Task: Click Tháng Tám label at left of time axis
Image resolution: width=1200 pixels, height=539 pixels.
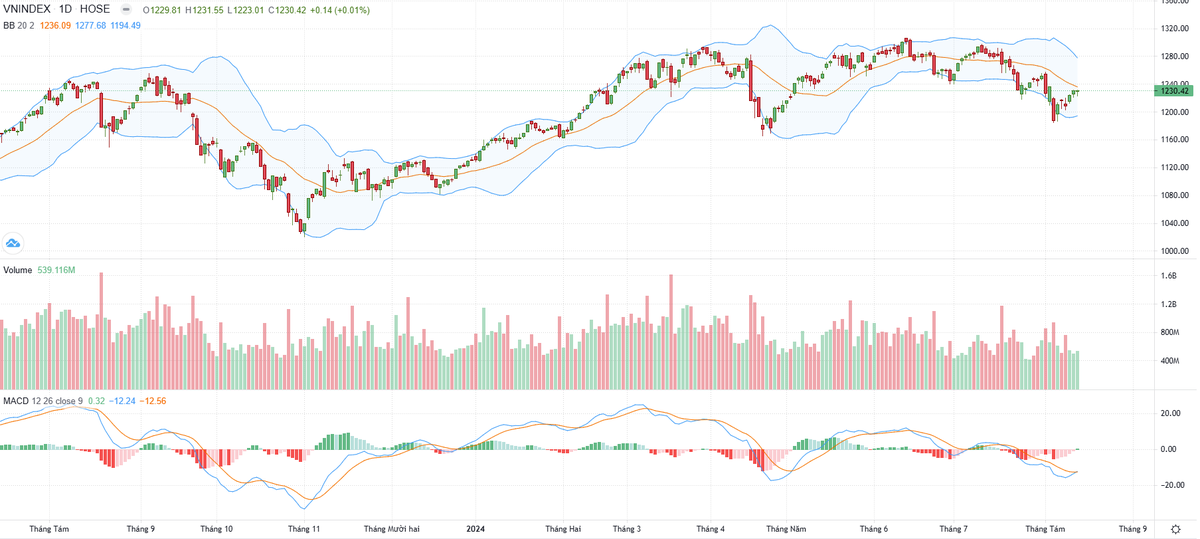Action: pos(48,528)
